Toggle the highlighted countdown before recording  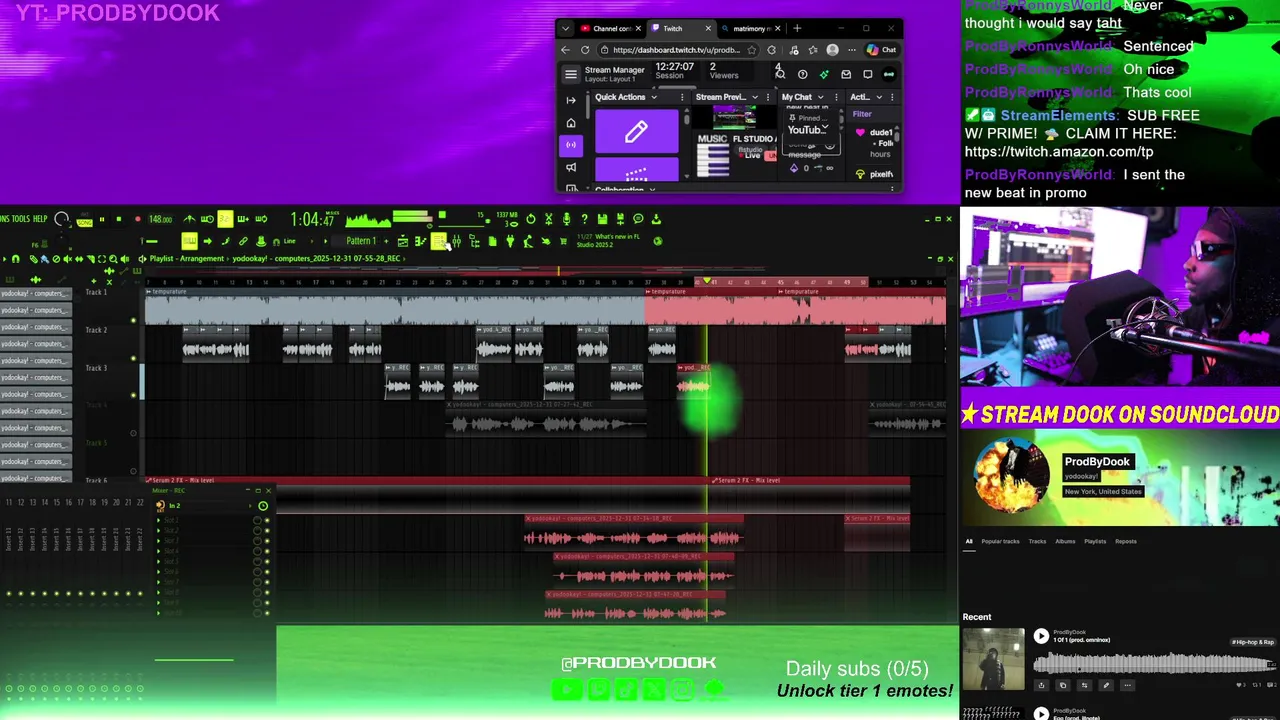click(225, 219)
